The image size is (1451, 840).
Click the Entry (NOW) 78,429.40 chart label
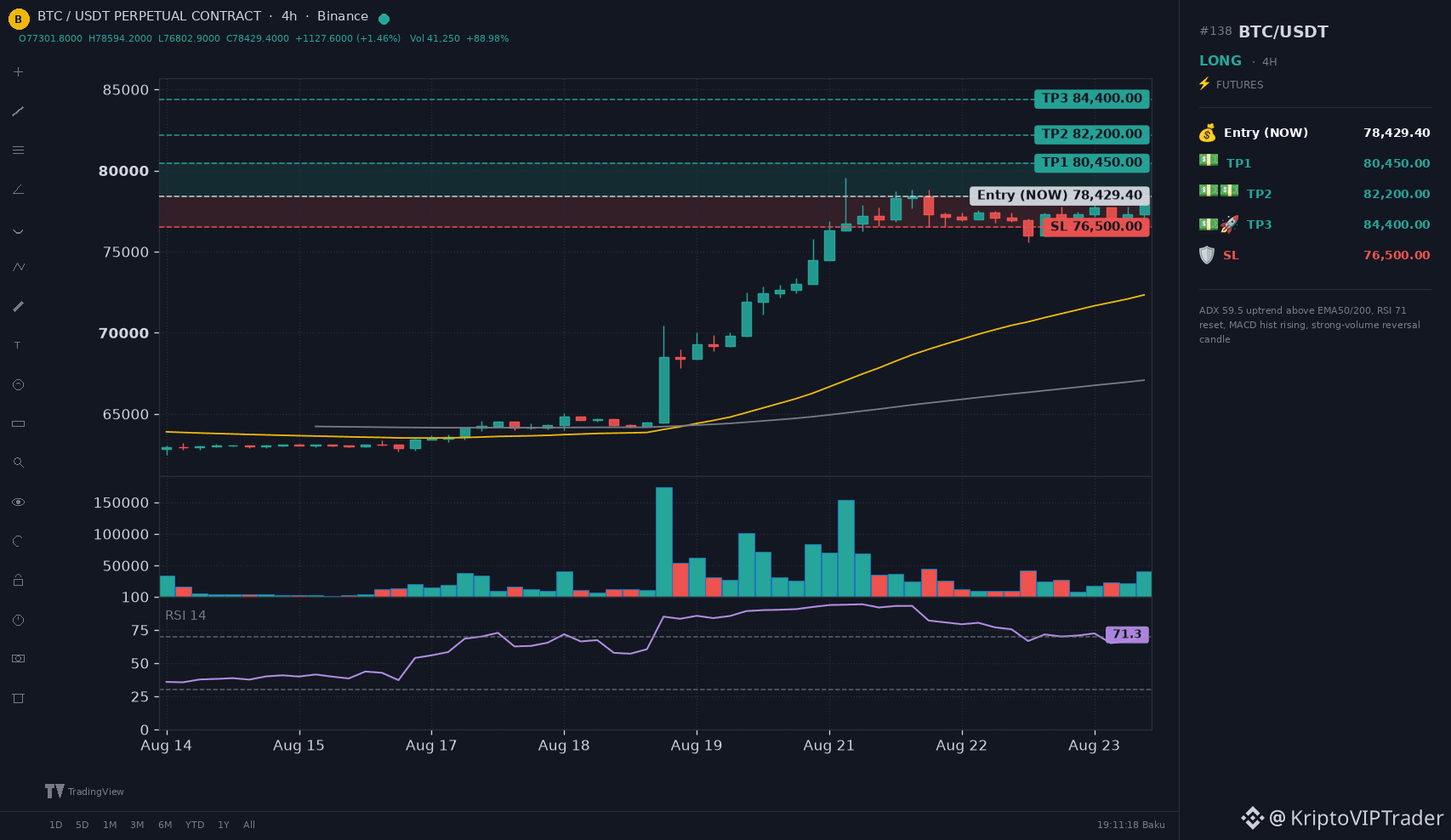click(1060, 196)
